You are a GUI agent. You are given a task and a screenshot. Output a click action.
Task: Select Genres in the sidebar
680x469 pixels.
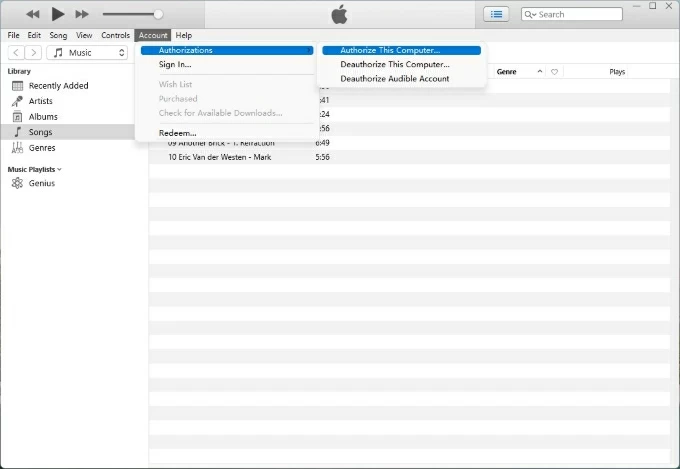click(x=42, y=148)
